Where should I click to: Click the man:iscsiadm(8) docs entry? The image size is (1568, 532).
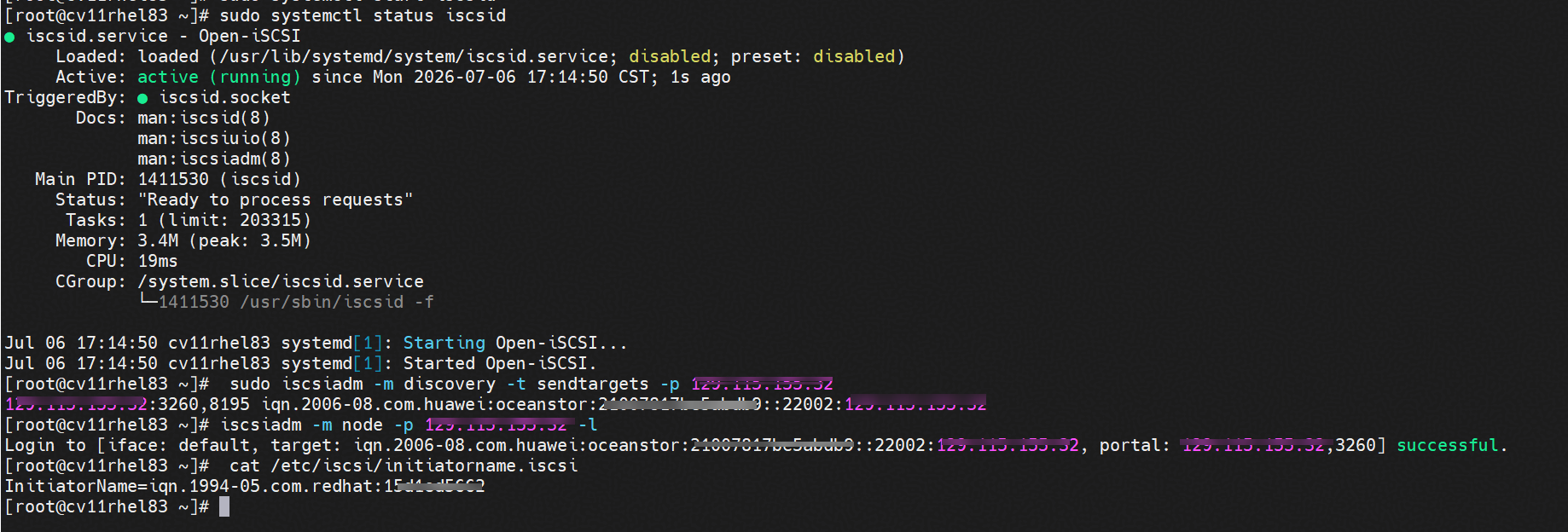[x=214, y=159]
